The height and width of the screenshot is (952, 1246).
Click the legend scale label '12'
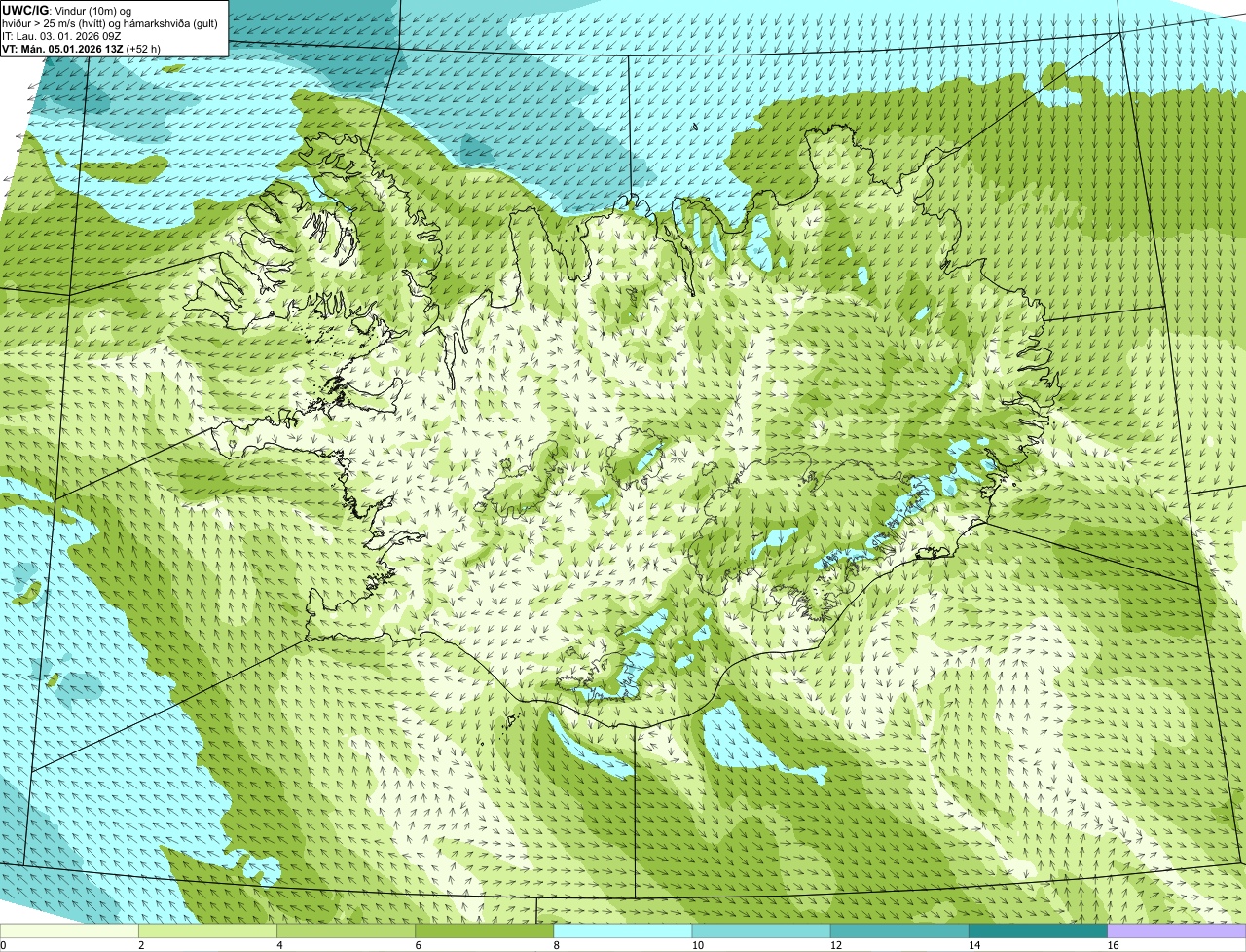coord(836,945)
